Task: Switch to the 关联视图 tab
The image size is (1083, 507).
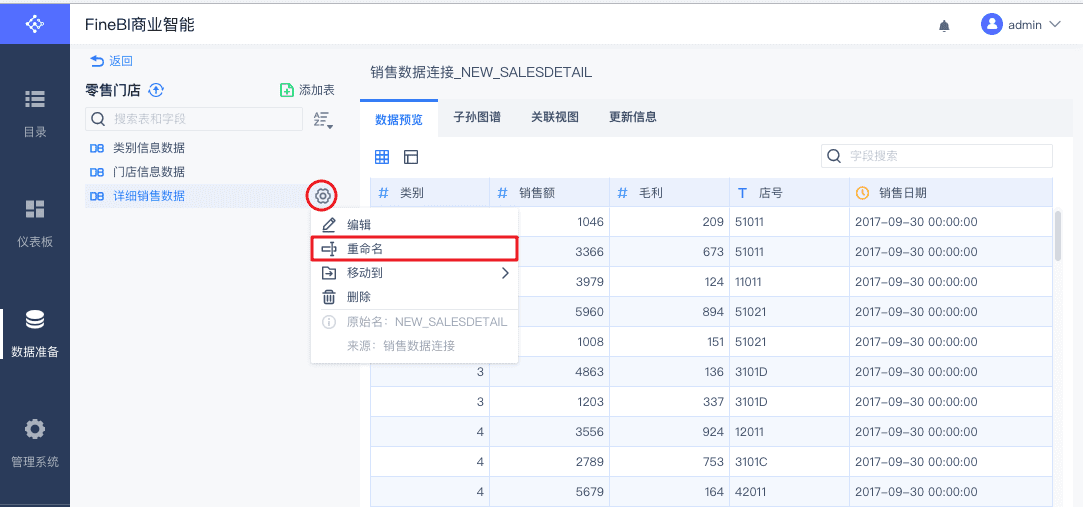Action: click(x=555, y=117)
